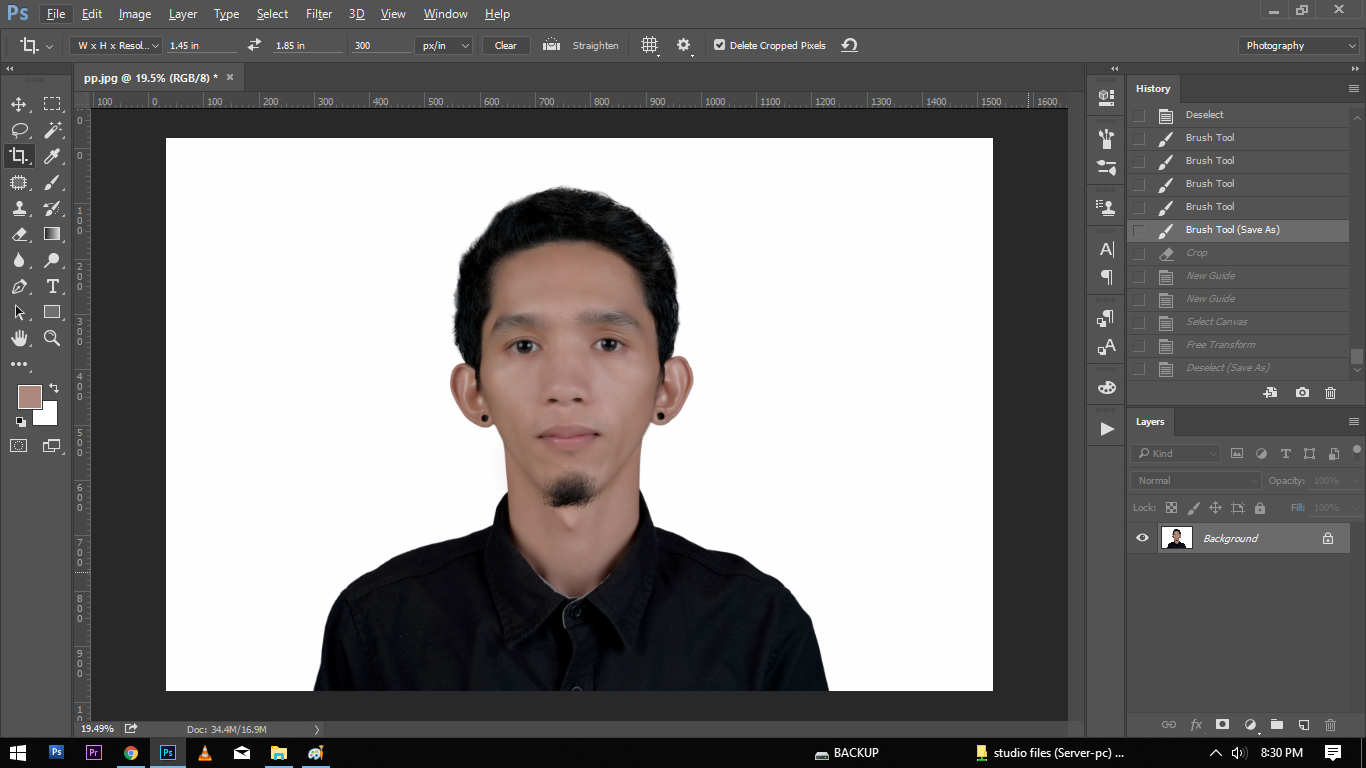The width and height of the screenshot is (1366, 768).
Task: Select the Clone Stamp tool
Action: click(x=19, y=208)
